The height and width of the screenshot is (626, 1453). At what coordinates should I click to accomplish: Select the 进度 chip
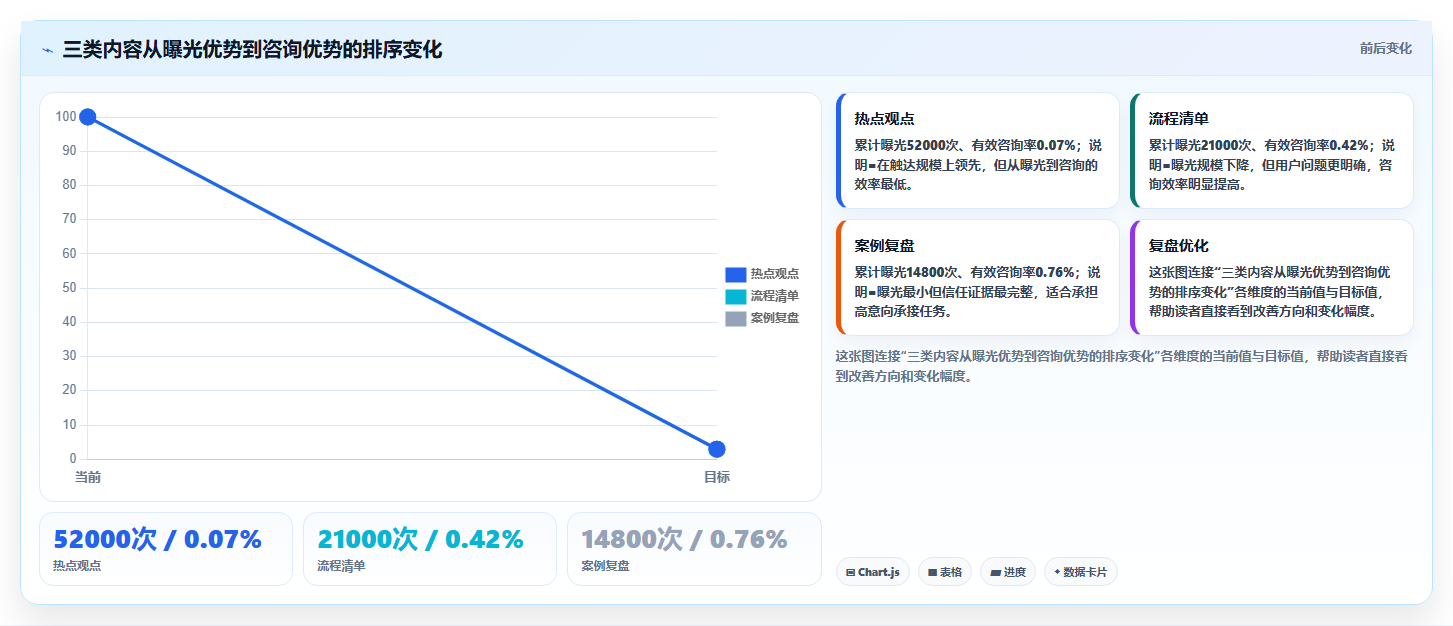coord(1007,572)
